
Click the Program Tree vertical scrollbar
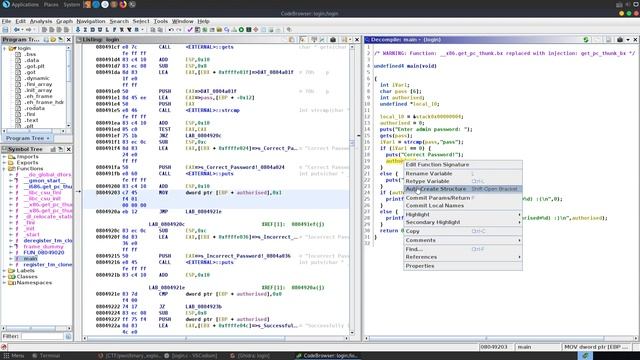[x=68, y=87]
